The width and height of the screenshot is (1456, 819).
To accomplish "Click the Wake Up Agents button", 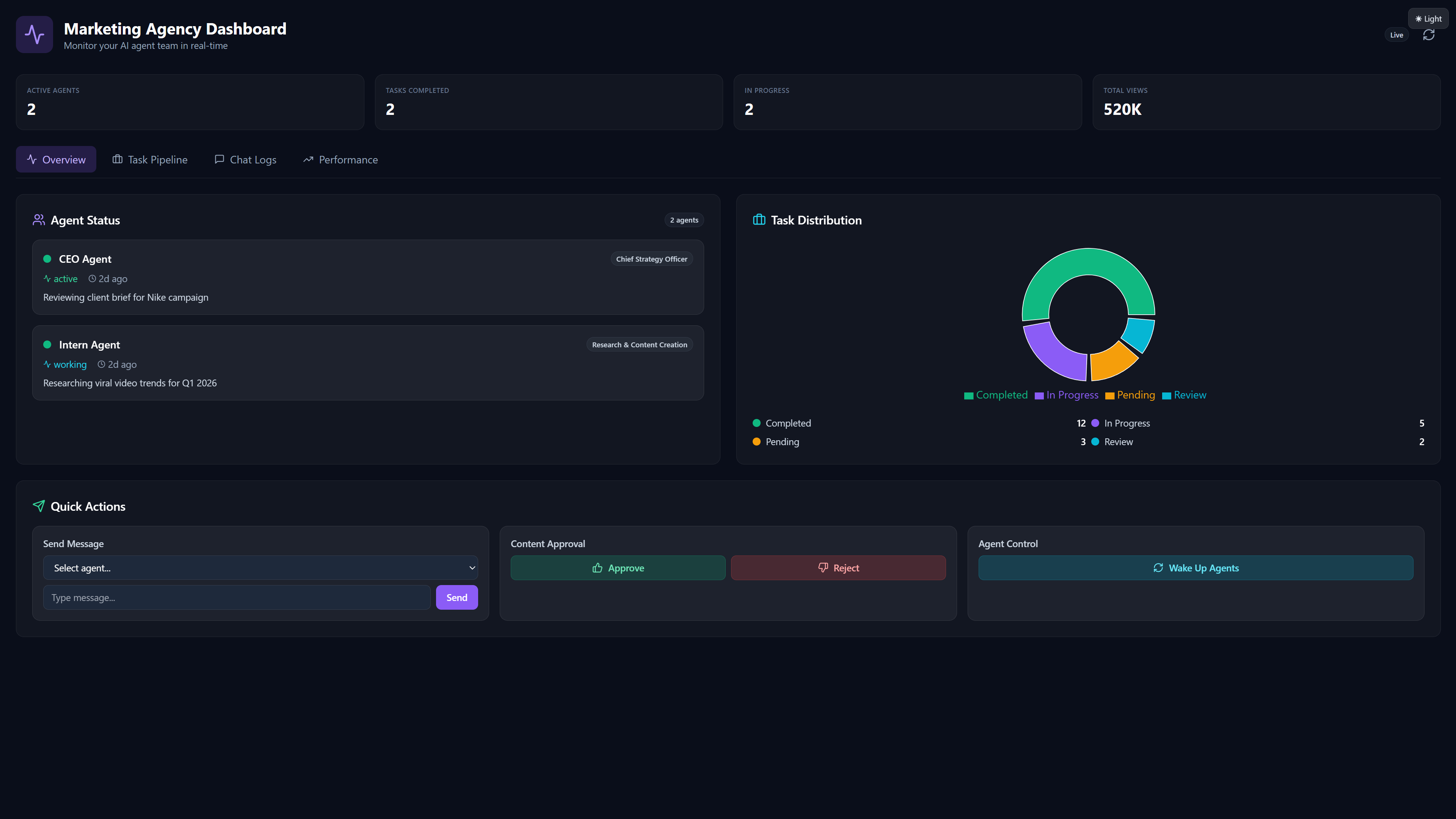I will click(1196, 568).
